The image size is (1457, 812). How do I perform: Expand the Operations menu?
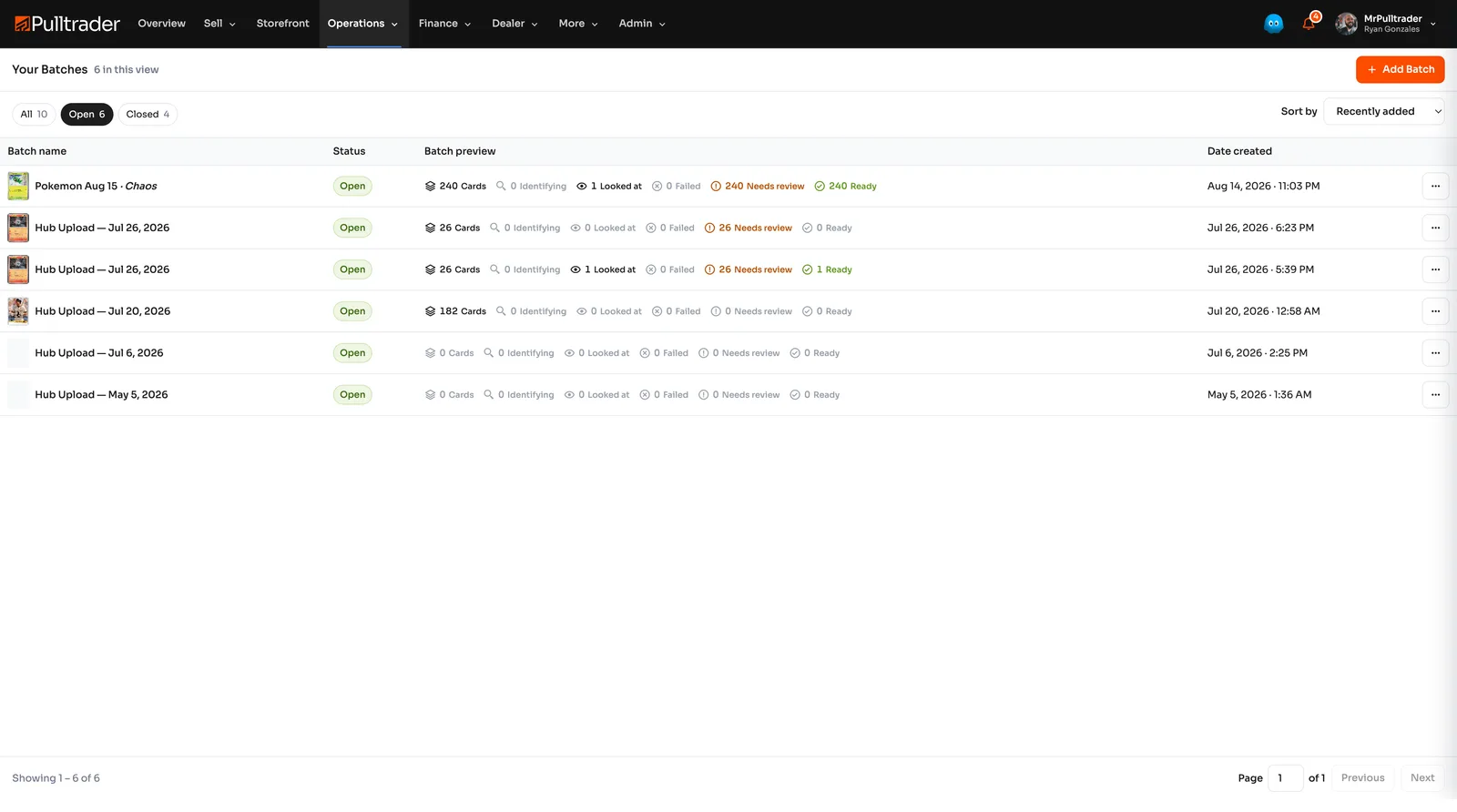tap(362, 24)
